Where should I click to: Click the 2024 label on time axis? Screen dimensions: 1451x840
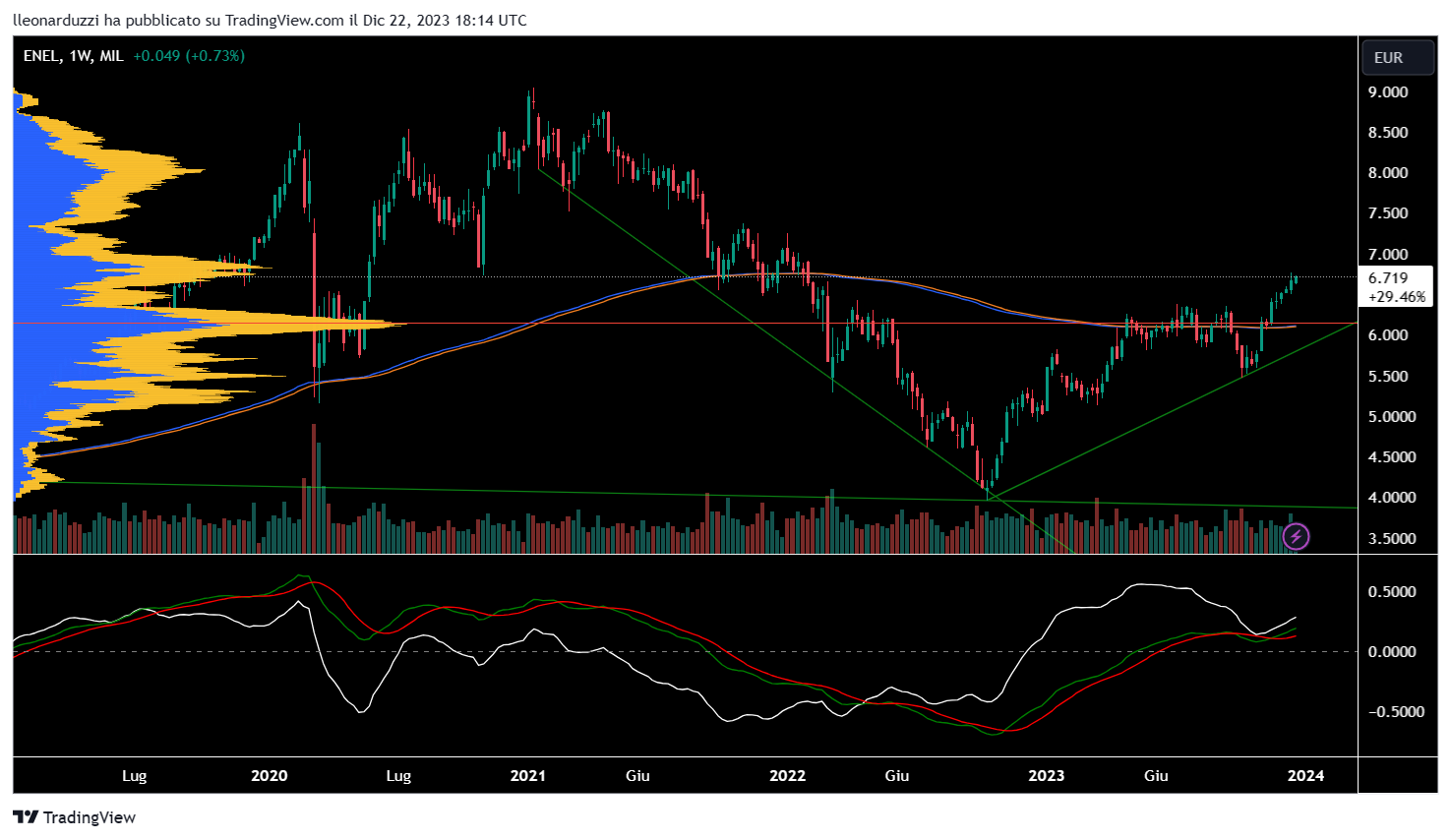pos(1306,776)
